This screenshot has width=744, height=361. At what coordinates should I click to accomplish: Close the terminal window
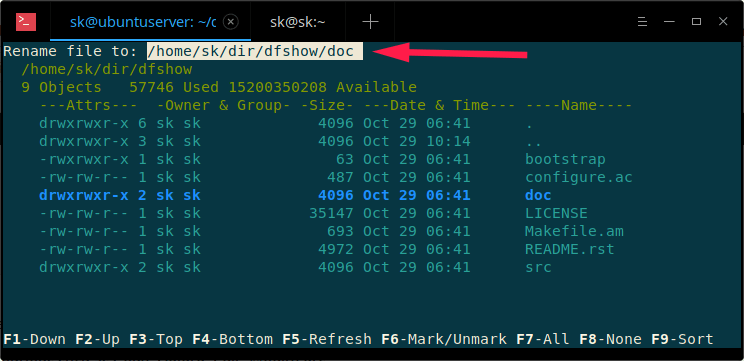coord(723,22)
